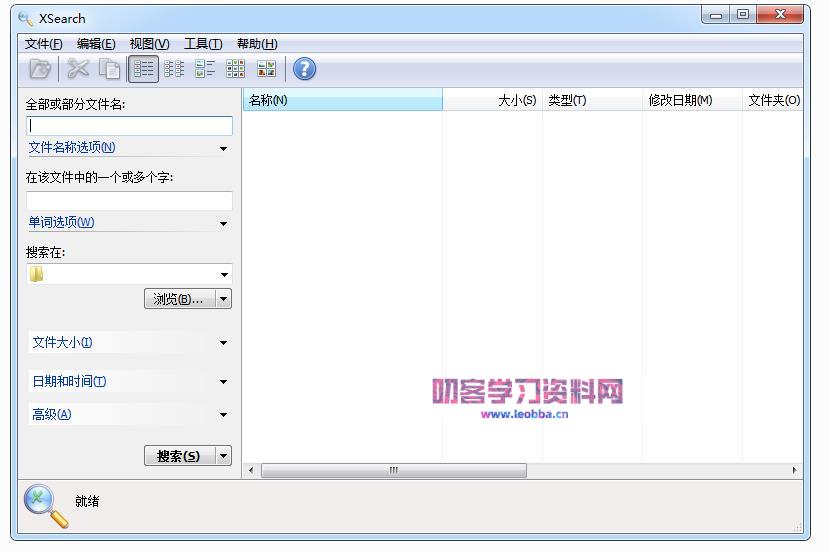The image size is (830, 552).
Task: Open the 搜索在 location dropdown
Action: (224, 274)
